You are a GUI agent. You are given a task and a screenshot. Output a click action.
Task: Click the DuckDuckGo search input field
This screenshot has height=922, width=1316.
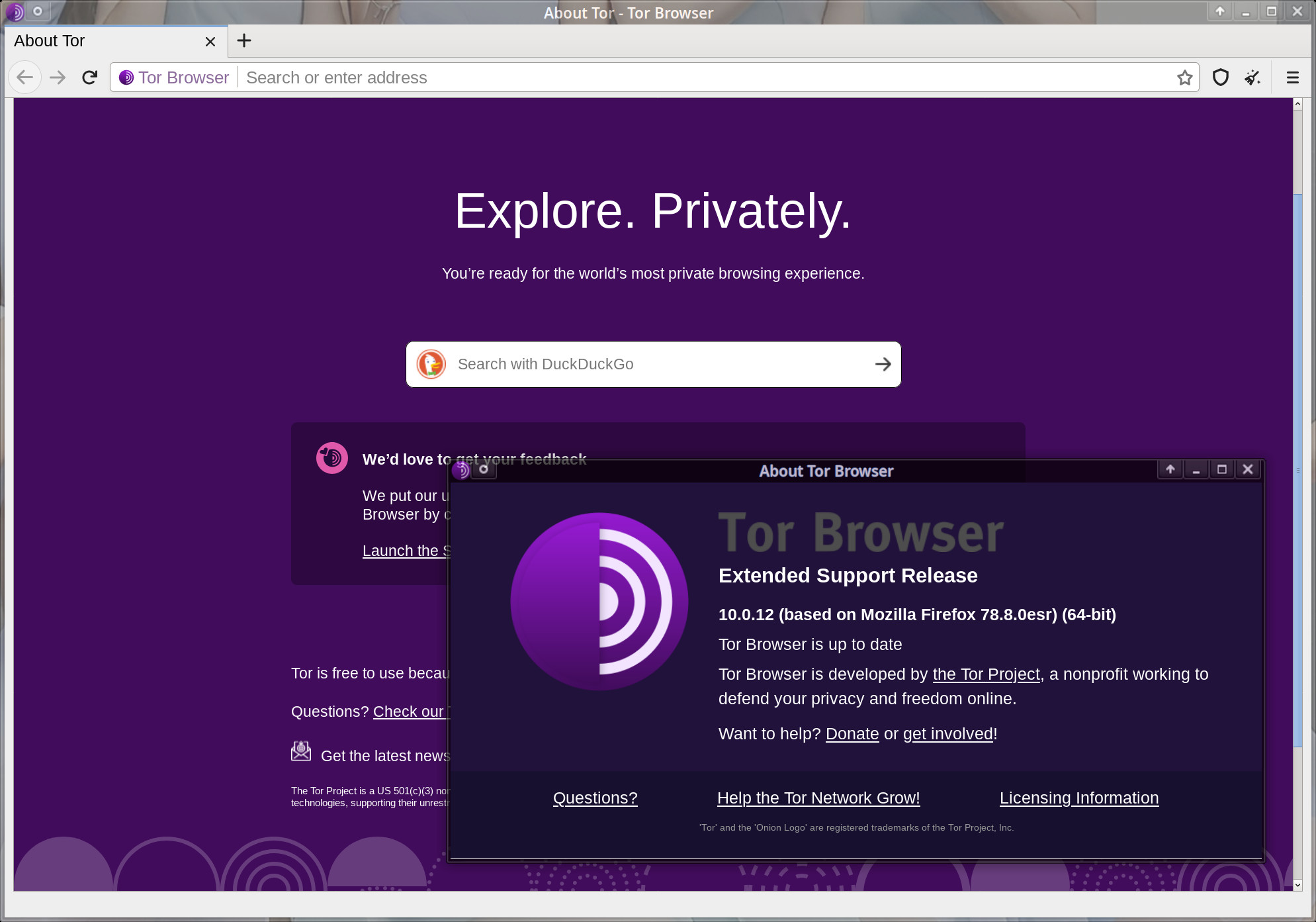(x=653, y=363)
